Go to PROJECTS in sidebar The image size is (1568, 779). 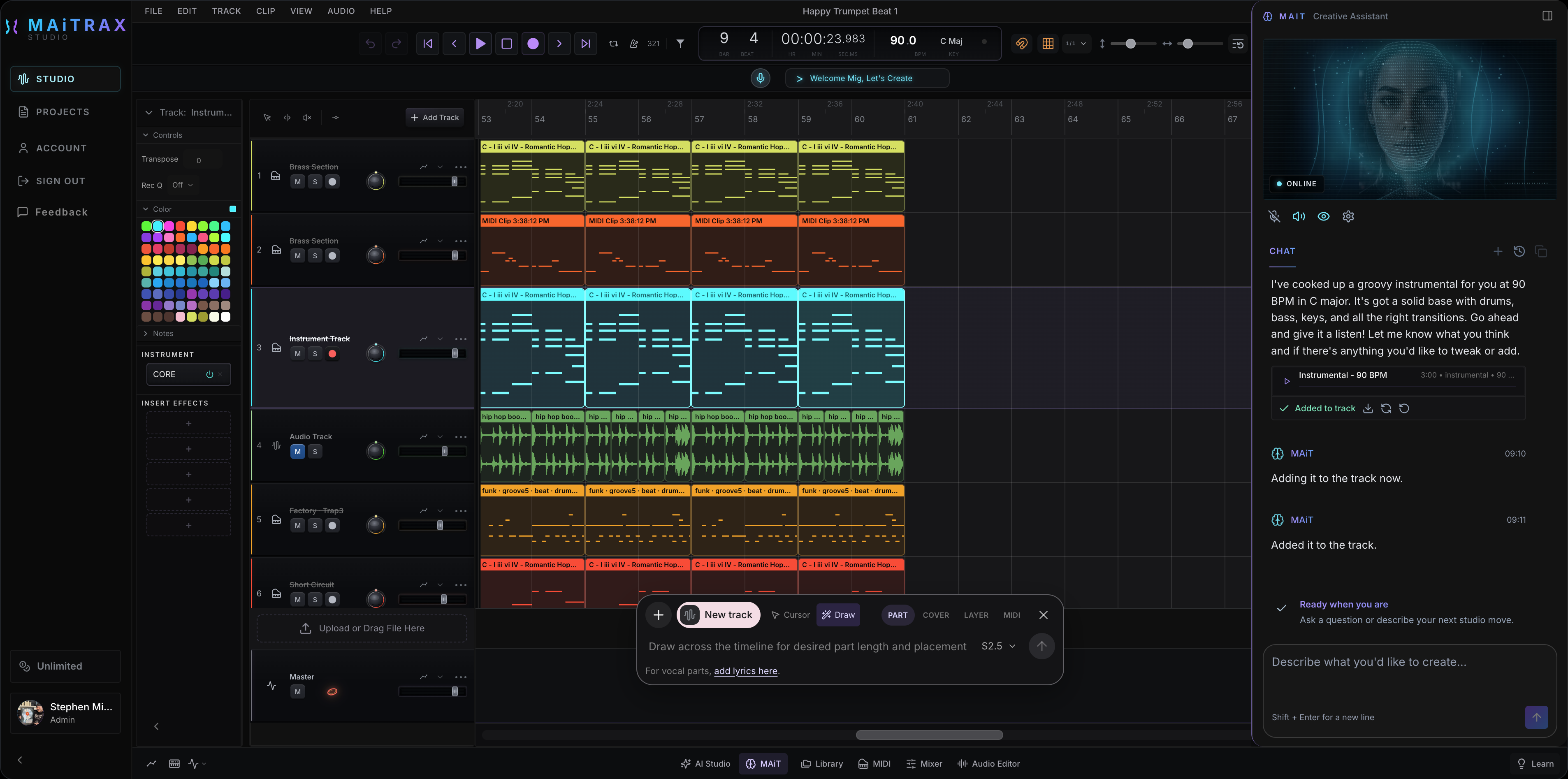pyautogui.click(x=65, y=112)
